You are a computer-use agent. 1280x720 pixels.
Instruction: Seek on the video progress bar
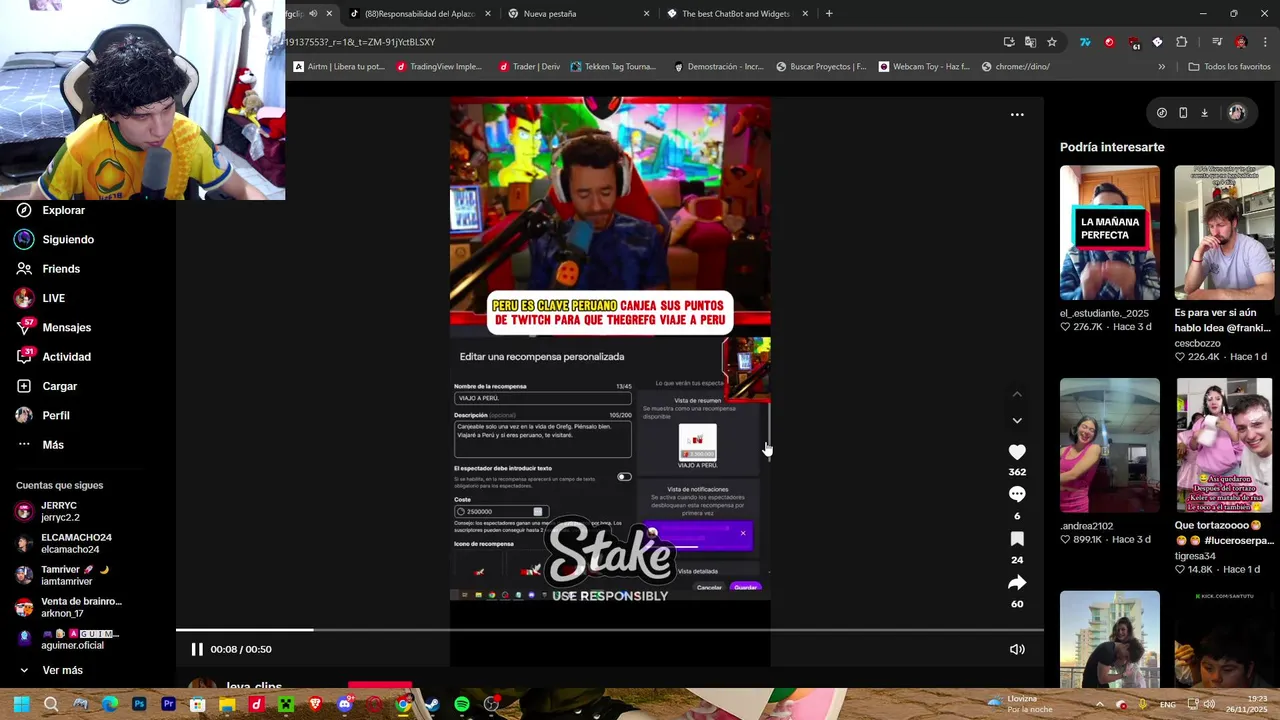point(610,630)
